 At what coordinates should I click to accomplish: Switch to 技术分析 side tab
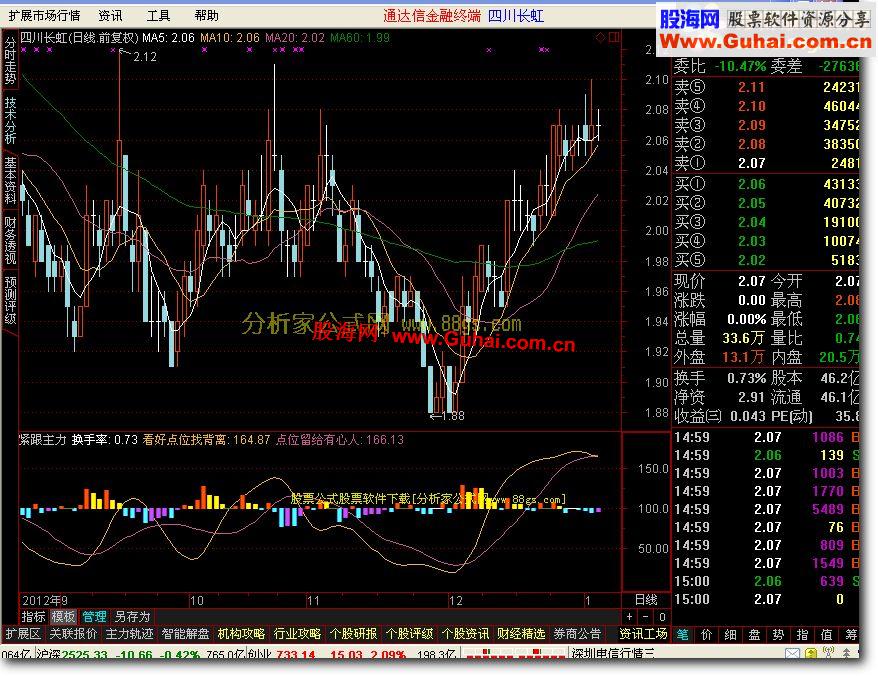[x=10, y=120]
